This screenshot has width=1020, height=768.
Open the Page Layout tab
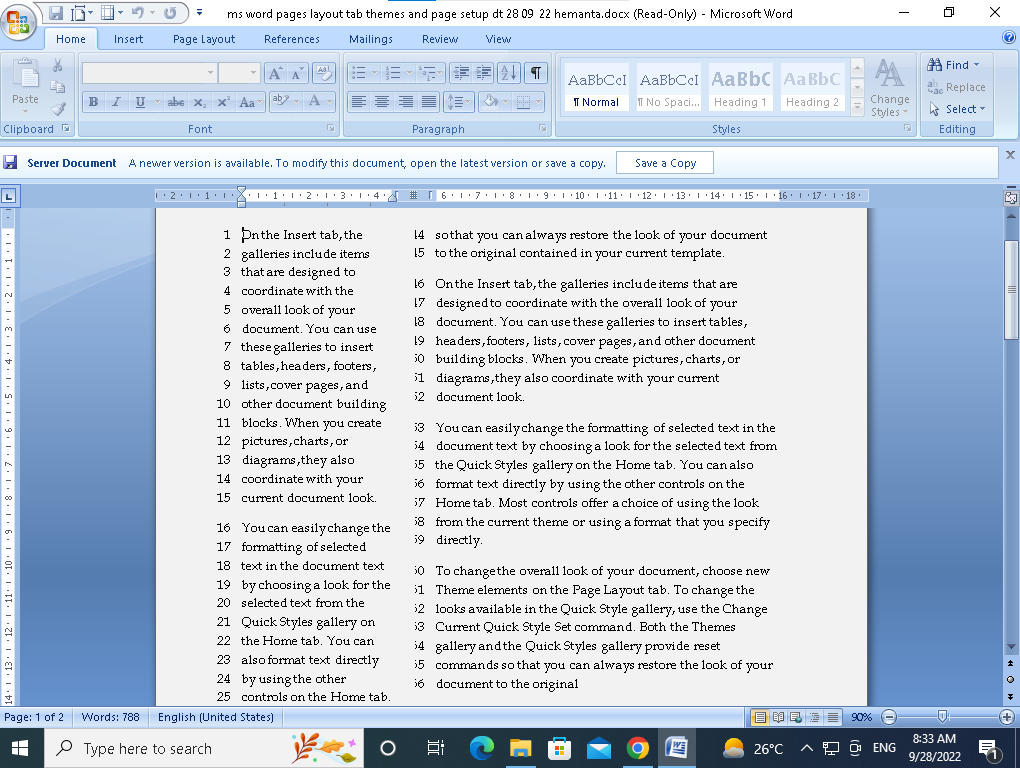(204, 39)
